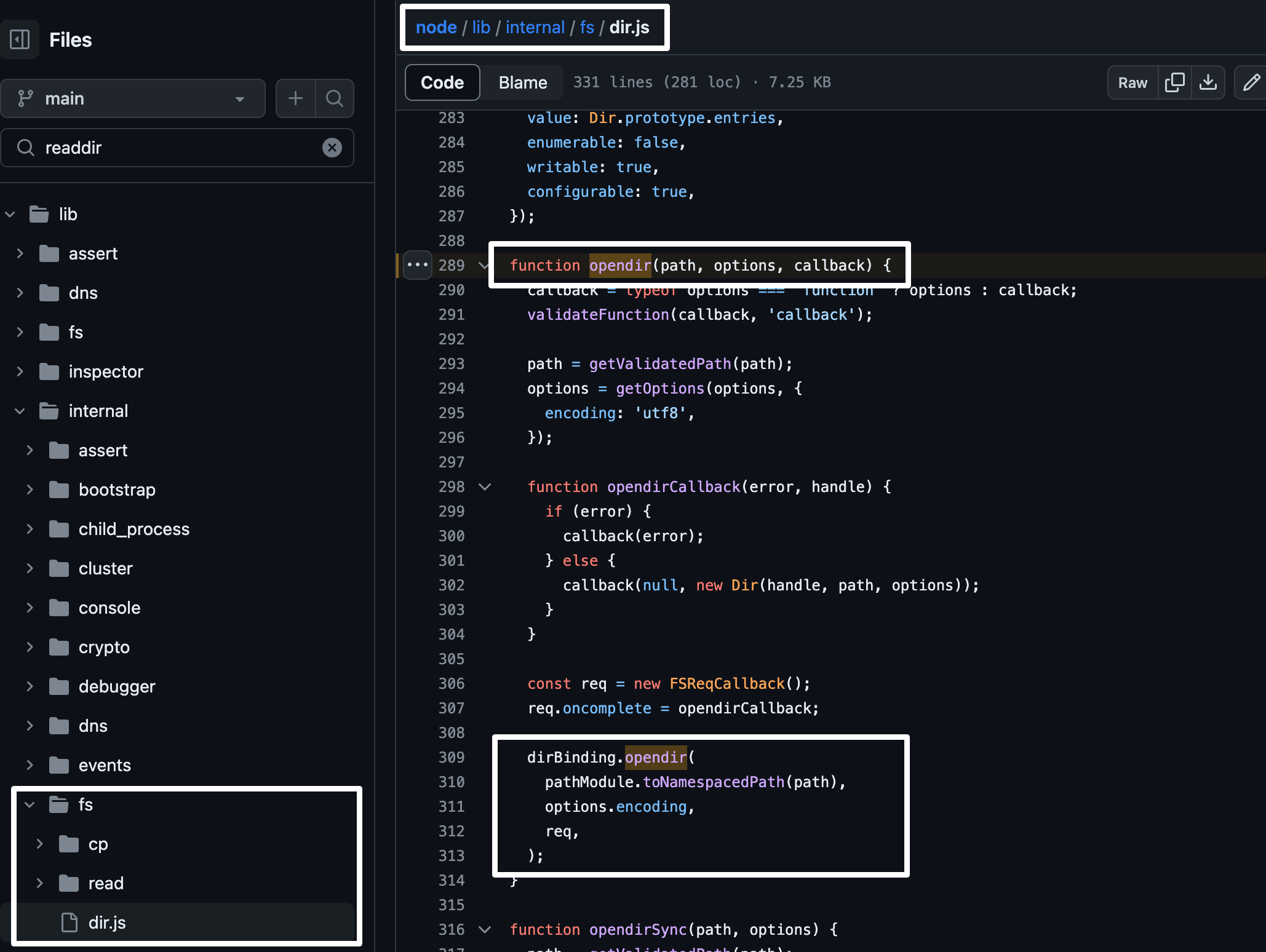The width and height of the screenshot is (1266, 952).
Task: Switch to the Blame tab
Action: [x=522, y=82]
